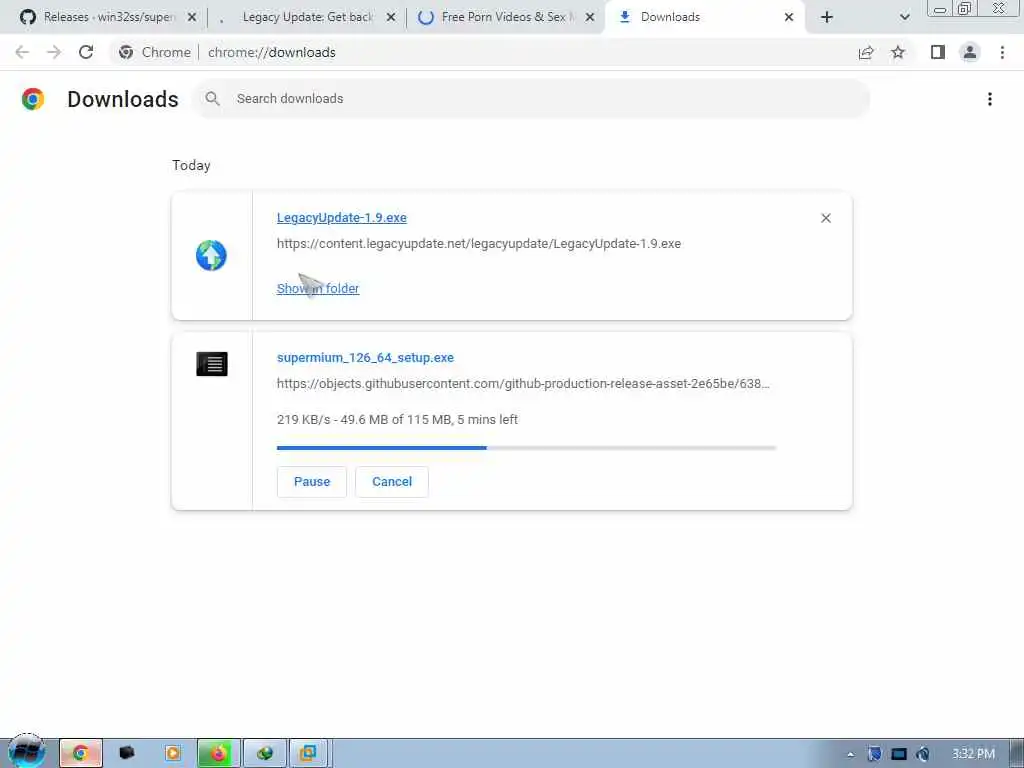Click the Chrome site info chip
This screenshot has height=768, width=1024.
click(155, 52)
